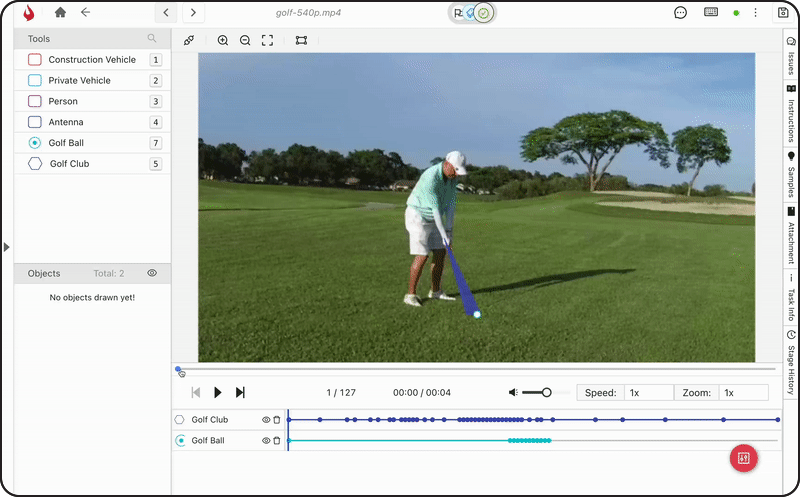
Task: Expand the collapsed left side panel
Action: 6,246
